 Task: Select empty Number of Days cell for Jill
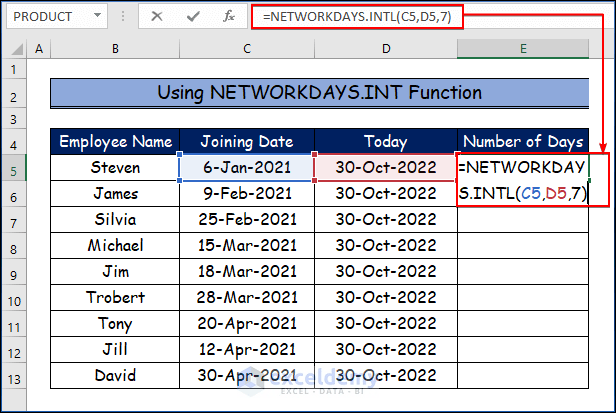(523, 349)
